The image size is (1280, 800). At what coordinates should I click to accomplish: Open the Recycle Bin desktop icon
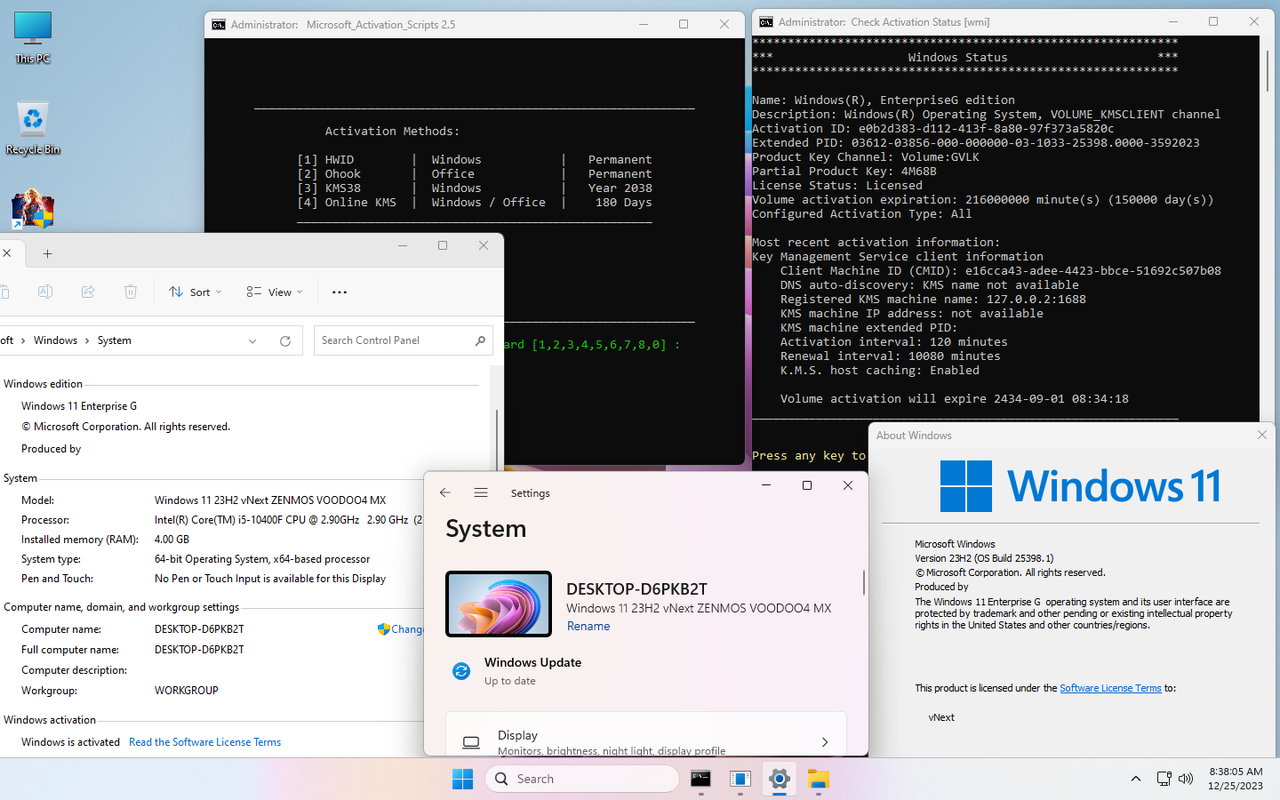tap(32, 128)
